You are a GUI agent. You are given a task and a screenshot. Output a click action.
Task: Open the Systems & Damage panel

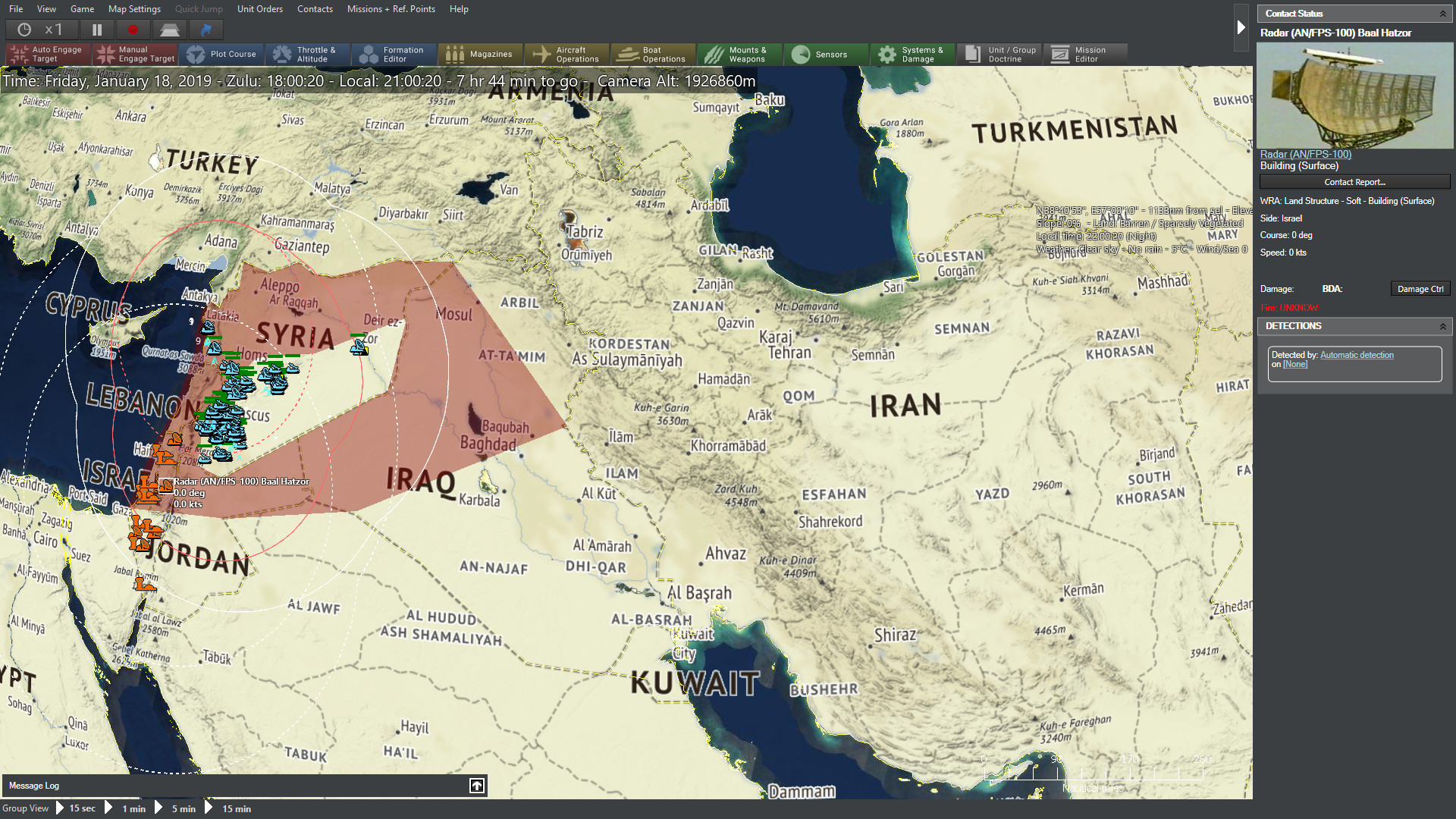tap(912, 54)
